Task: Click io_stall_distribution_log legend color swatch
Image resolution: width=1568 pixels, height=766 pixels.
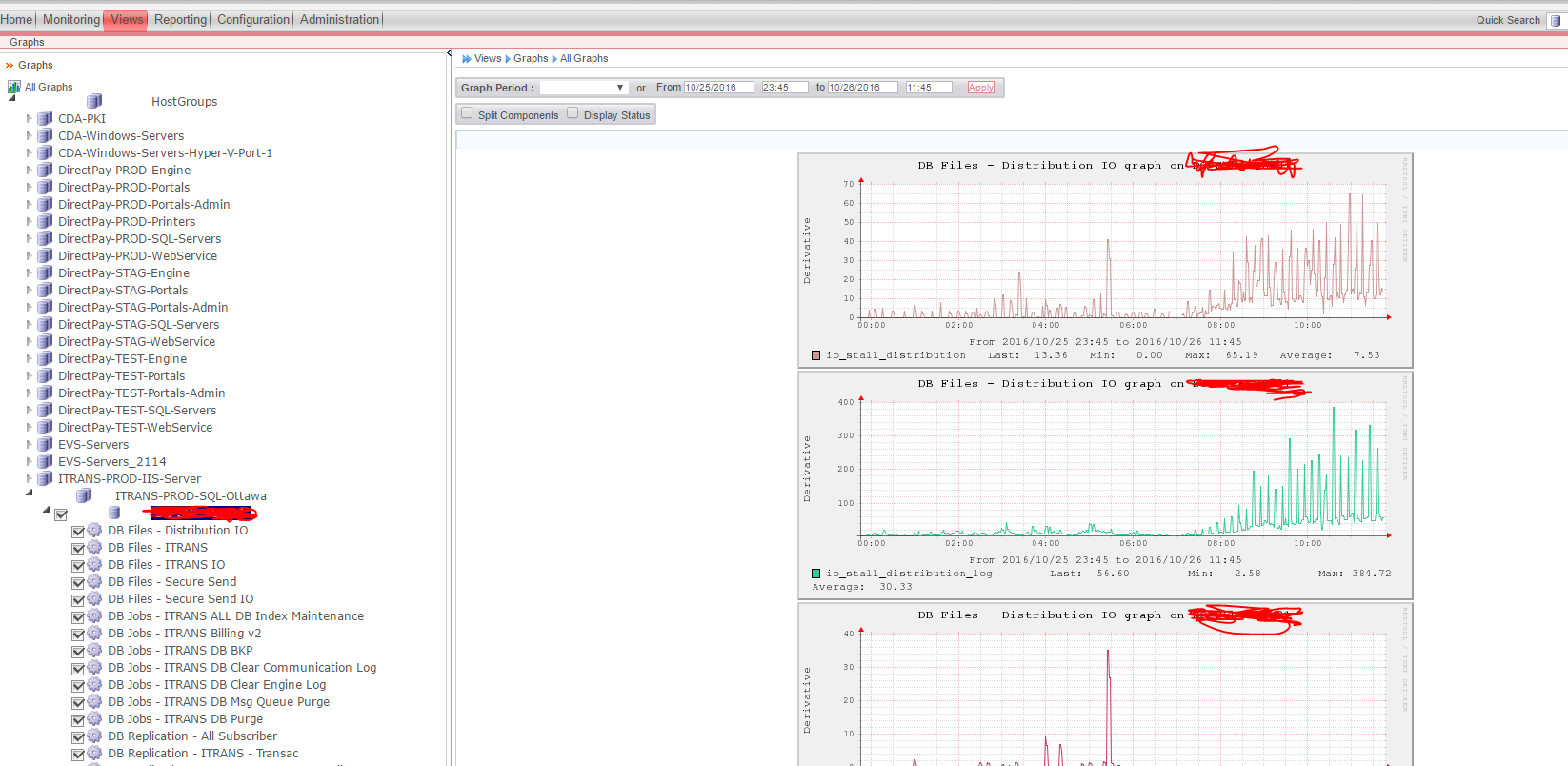Action: click(815, 574)
